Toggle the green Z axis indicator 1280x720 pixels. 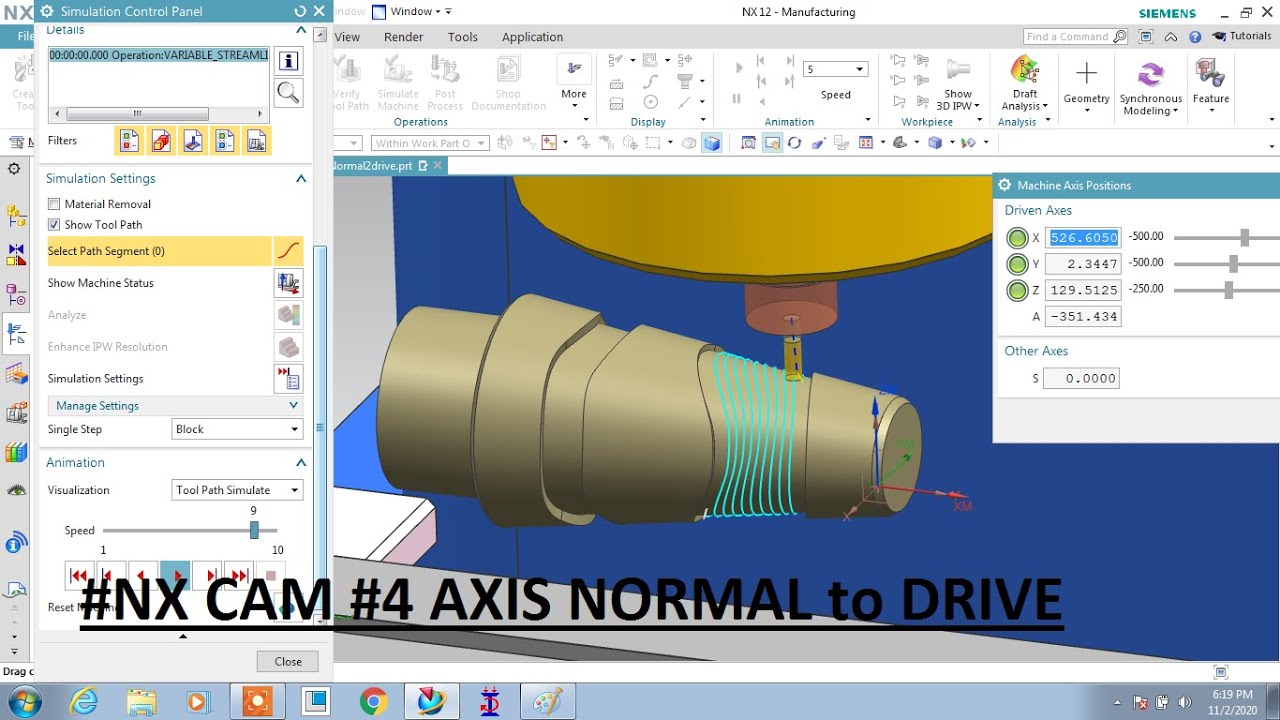click(x=1017, y=291)
